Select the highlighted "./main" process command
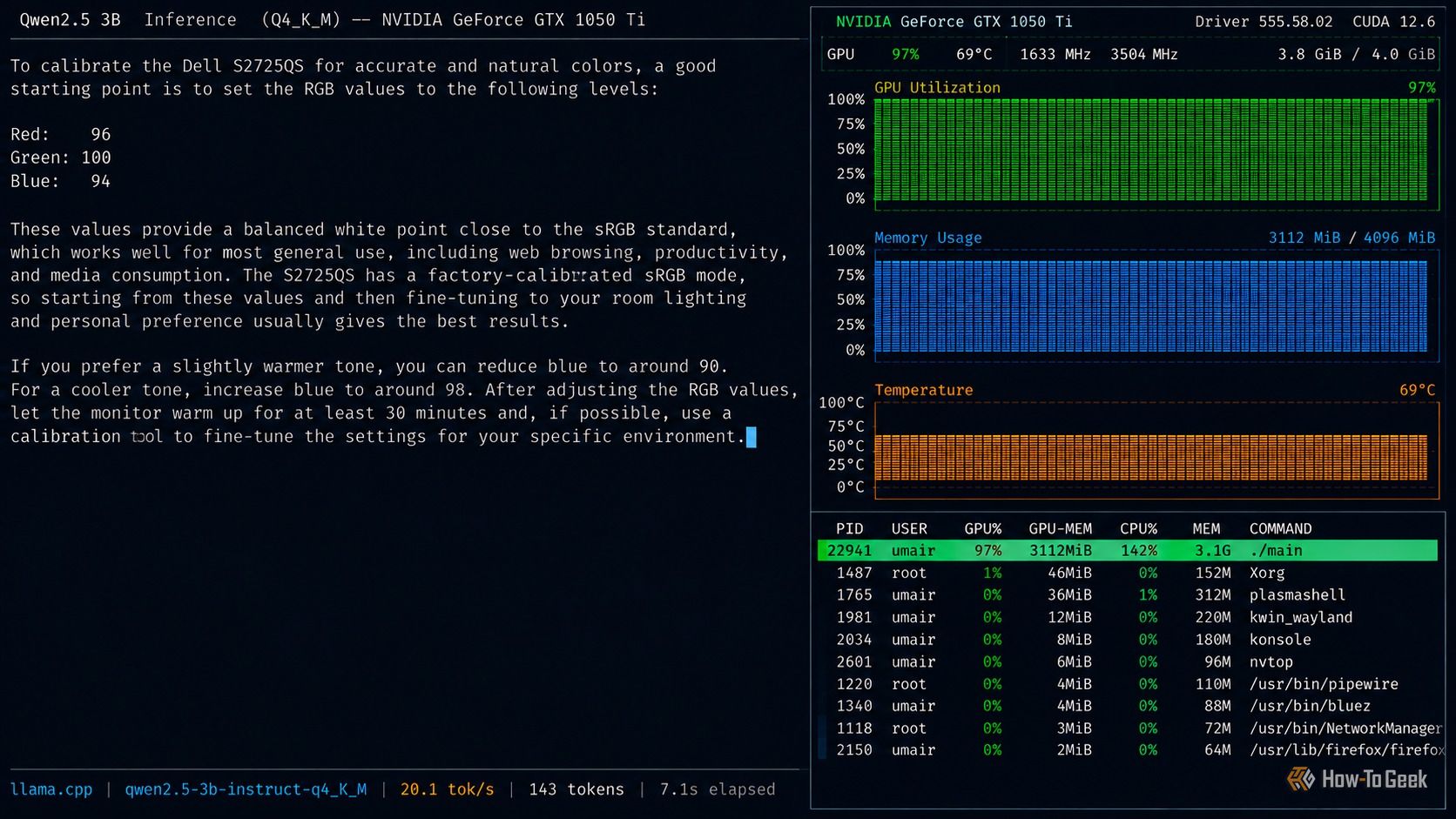 pyautogui.click(x=1276, y=550)
